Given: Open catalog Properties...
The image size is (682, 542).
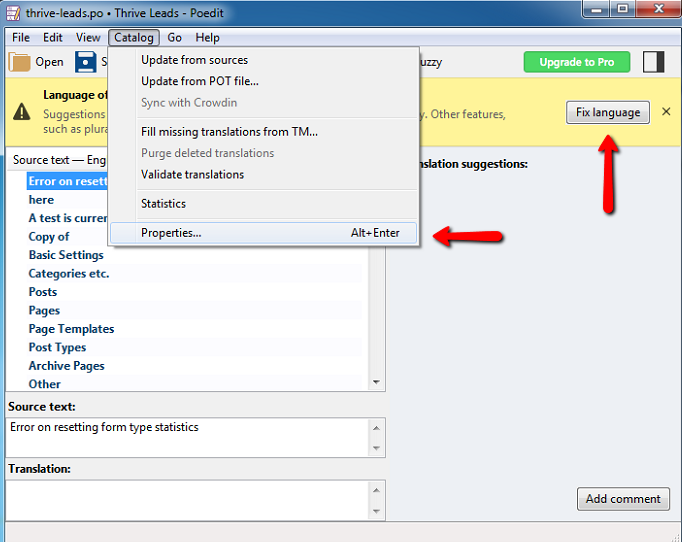Looking at the screenshot, I should coord(264,233).
